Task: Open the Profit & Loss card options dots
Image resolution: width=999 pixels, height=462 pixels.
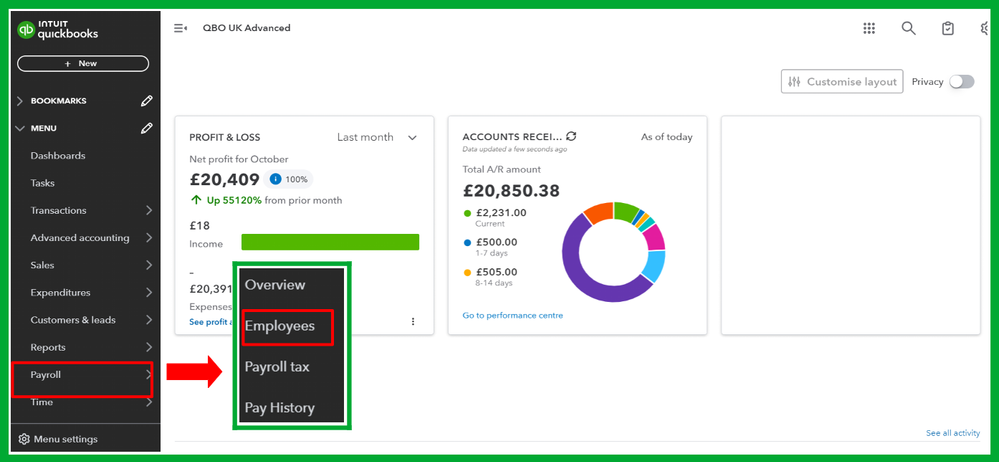Action: tap(413, 322)
